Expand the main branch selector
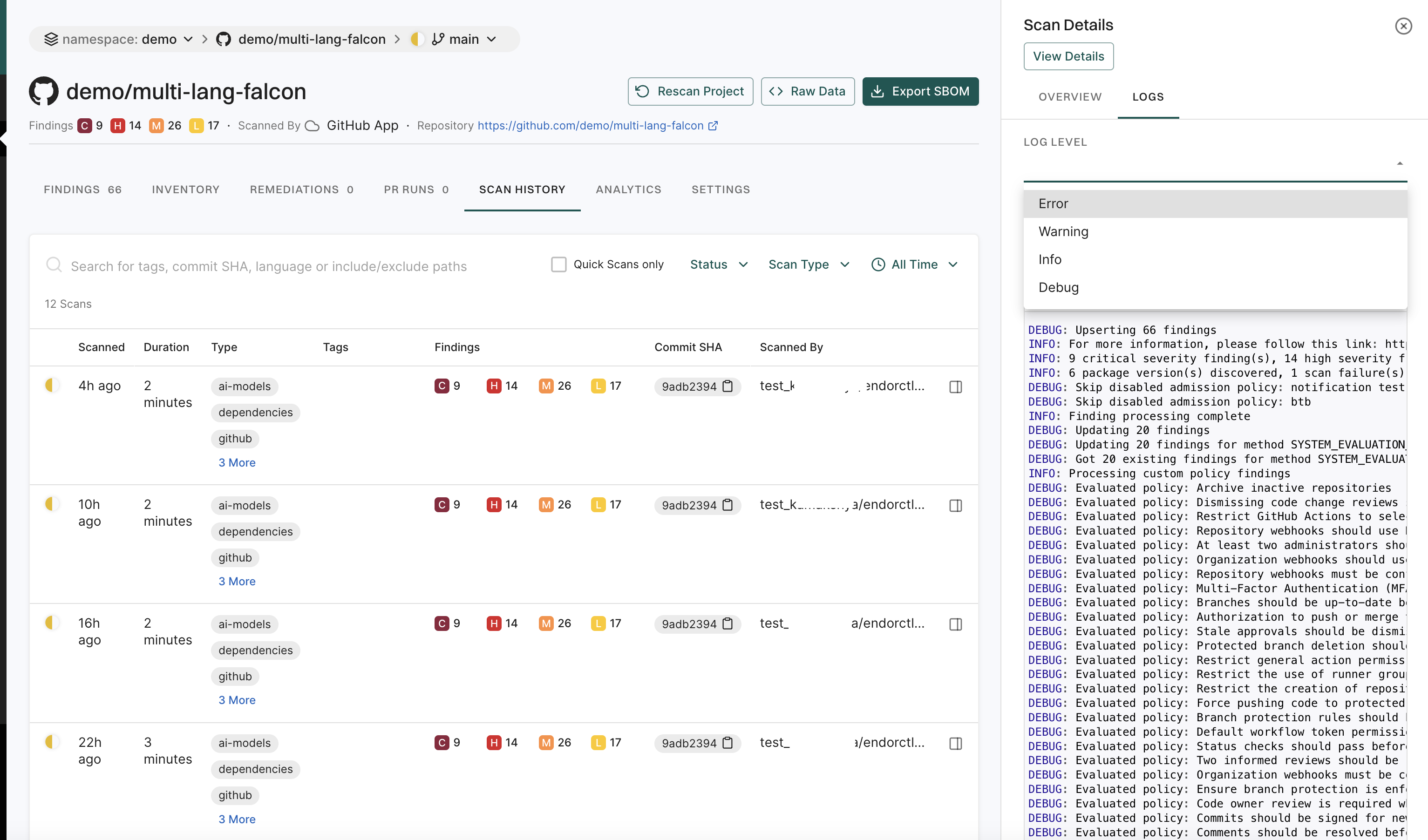This screenshot has width=1428, height=840. click(x=491, y=39)
